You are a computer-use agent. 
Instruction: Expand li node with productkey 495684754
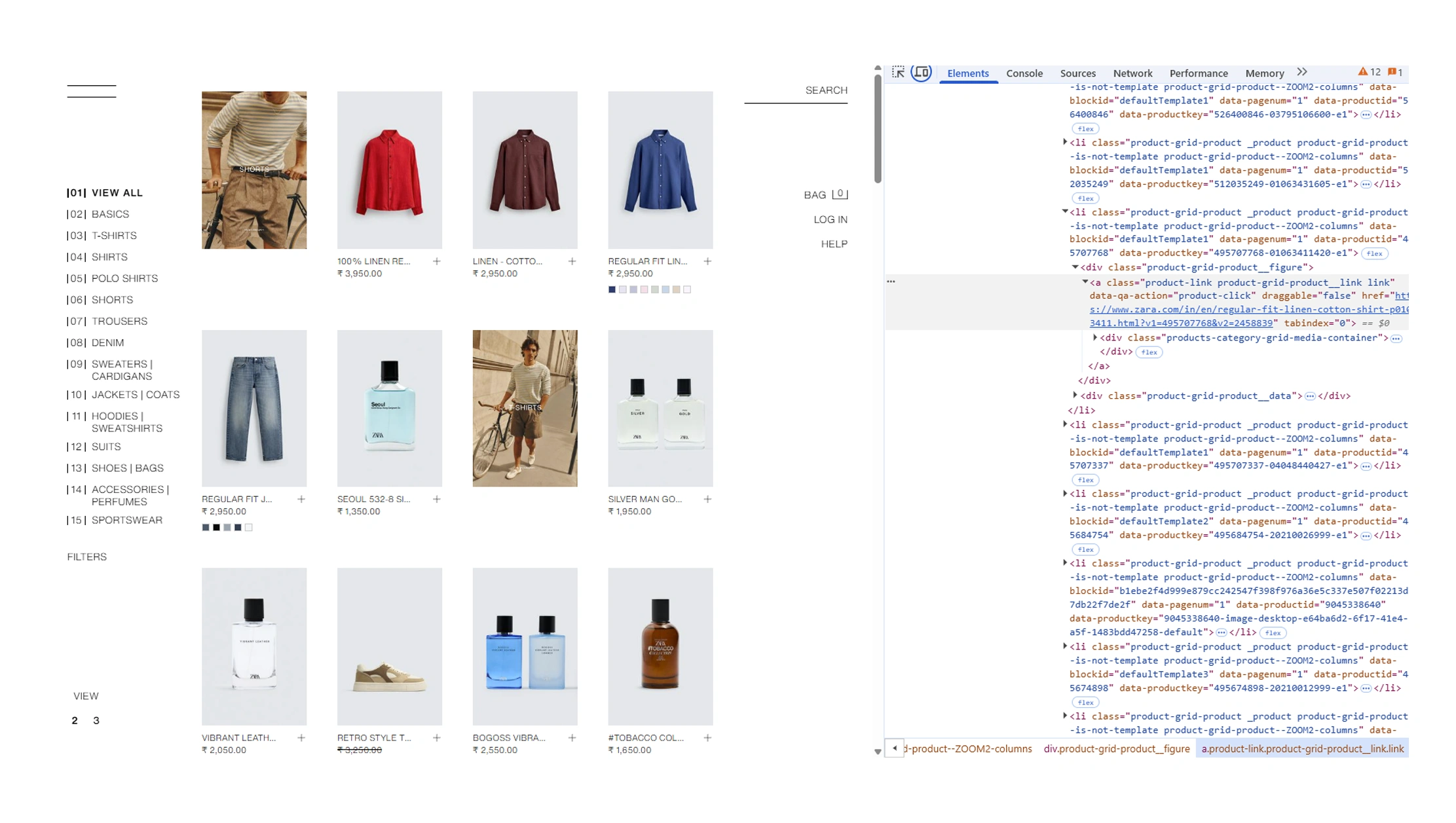pos(1065,494)
